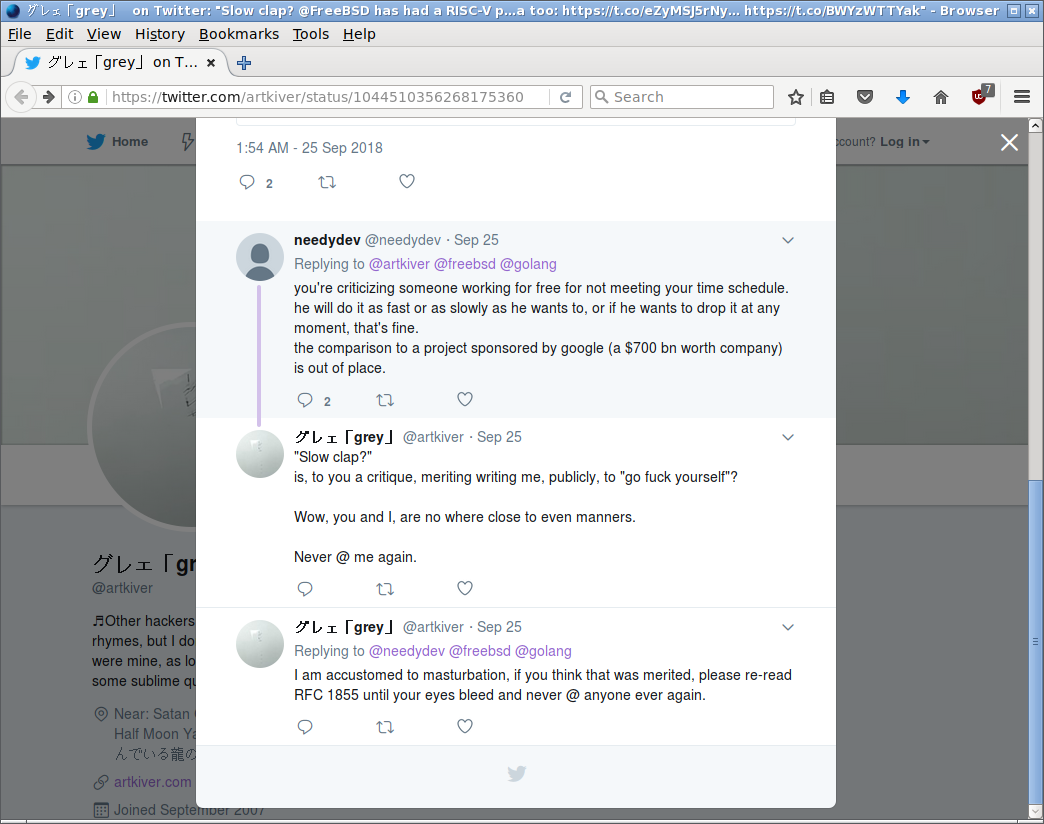Open the Downloads arrow icon
Viewport: 1044px width, 824px height.
(903, 97)
